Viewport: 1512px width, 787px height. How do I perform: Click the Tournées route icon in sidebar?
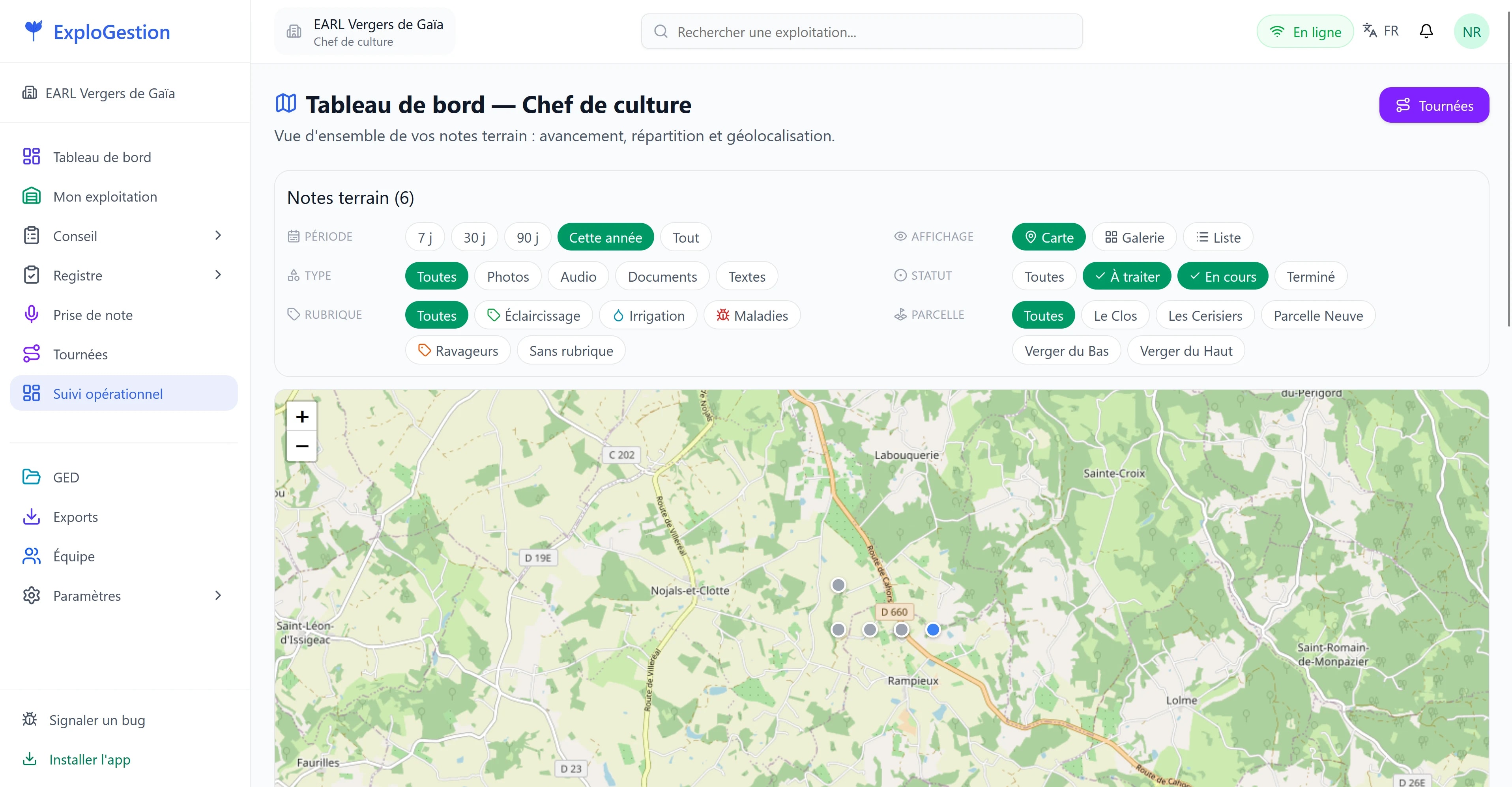31,354
